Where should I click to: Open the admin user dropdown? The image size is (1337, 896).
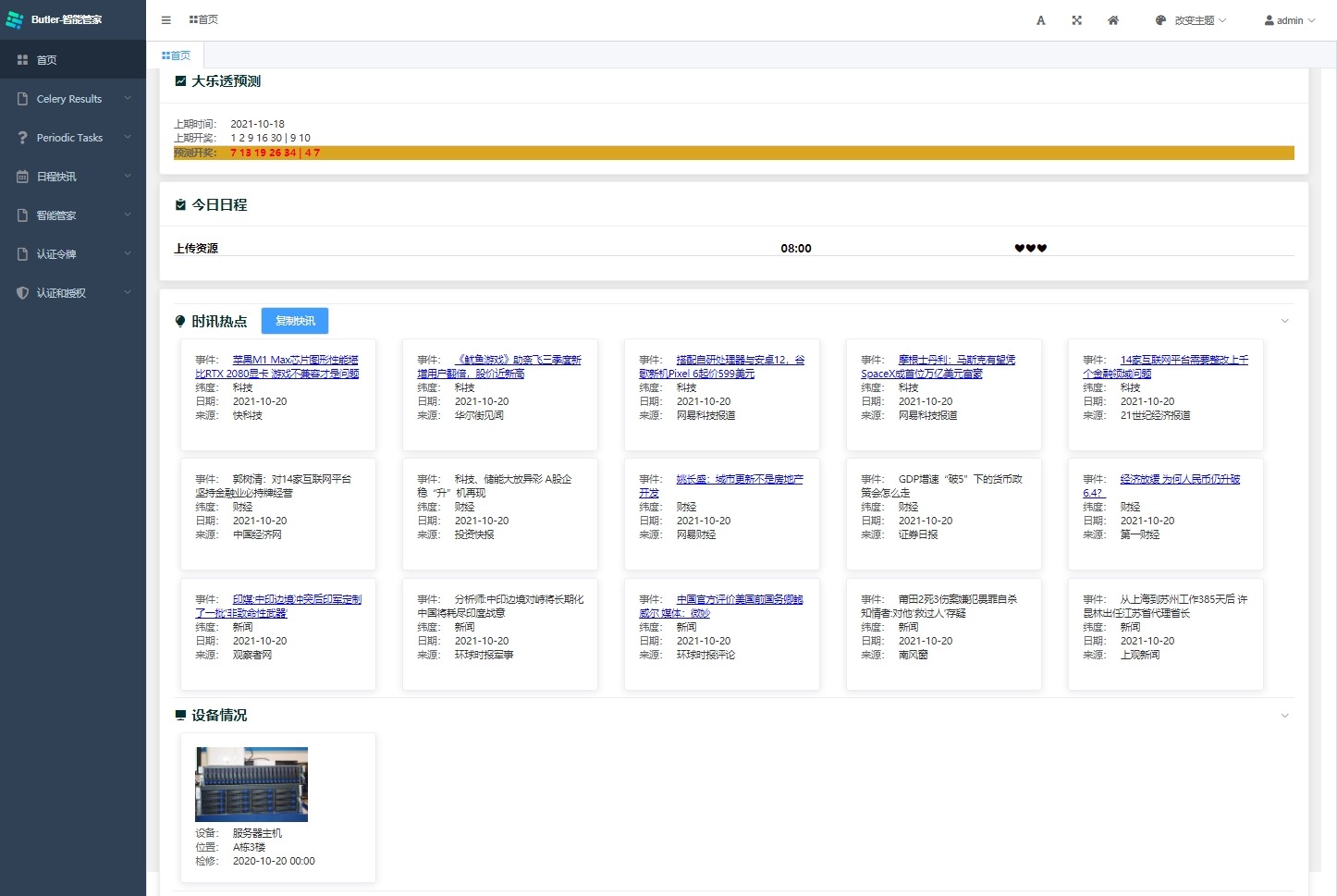tap(1290, 20)
